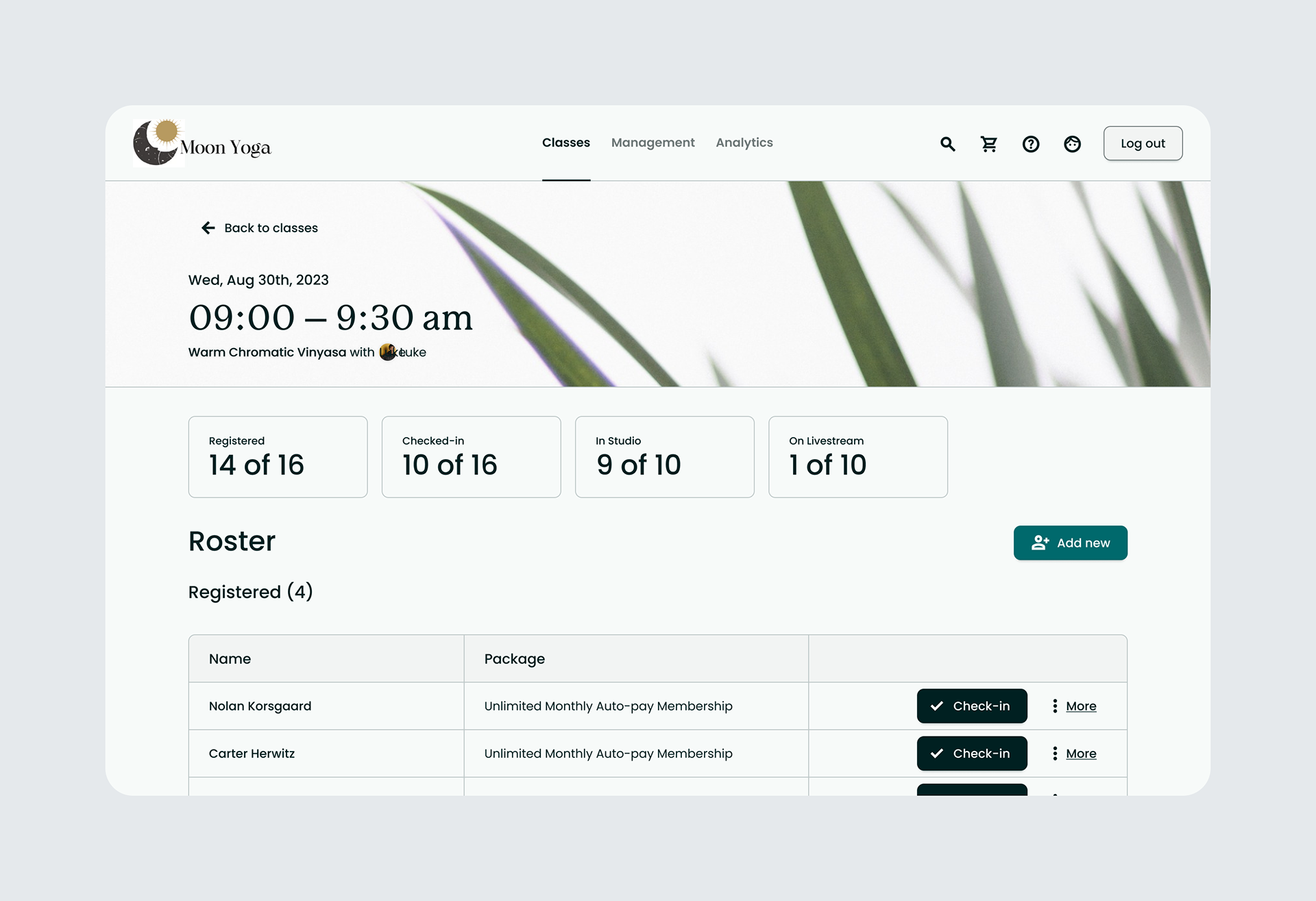
Task: Check in Nolan Korsgaard
Action: pyautogui.click(x=971, y=706)
